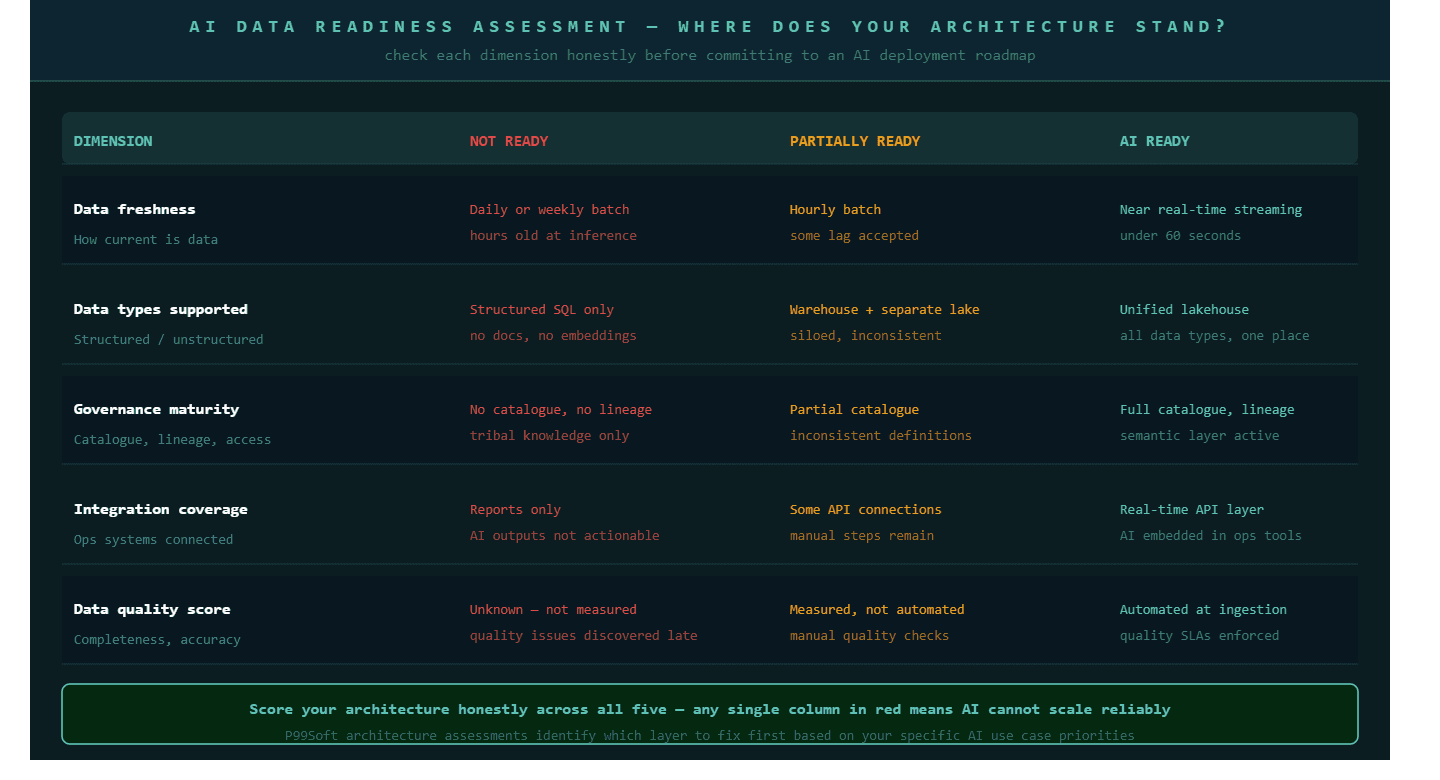Click 'Daily or weekly batch' cell
This screenshot has width=1440, height=780.
(550, 209)
